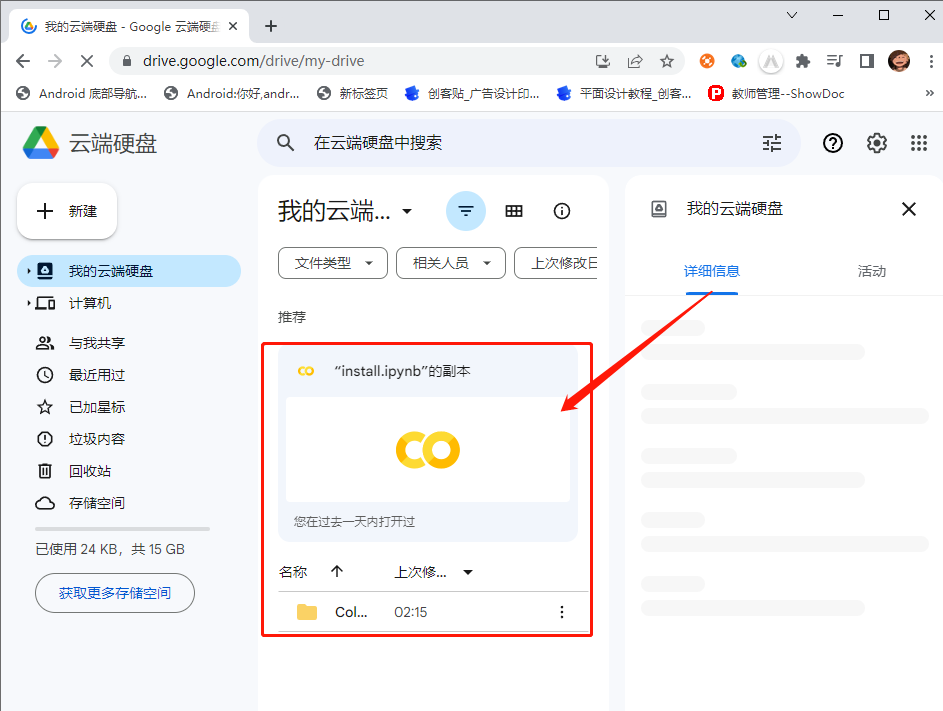The image size is (943, 711).
Task: Open media control playlist icon
Action: click(x=834, y=61)
